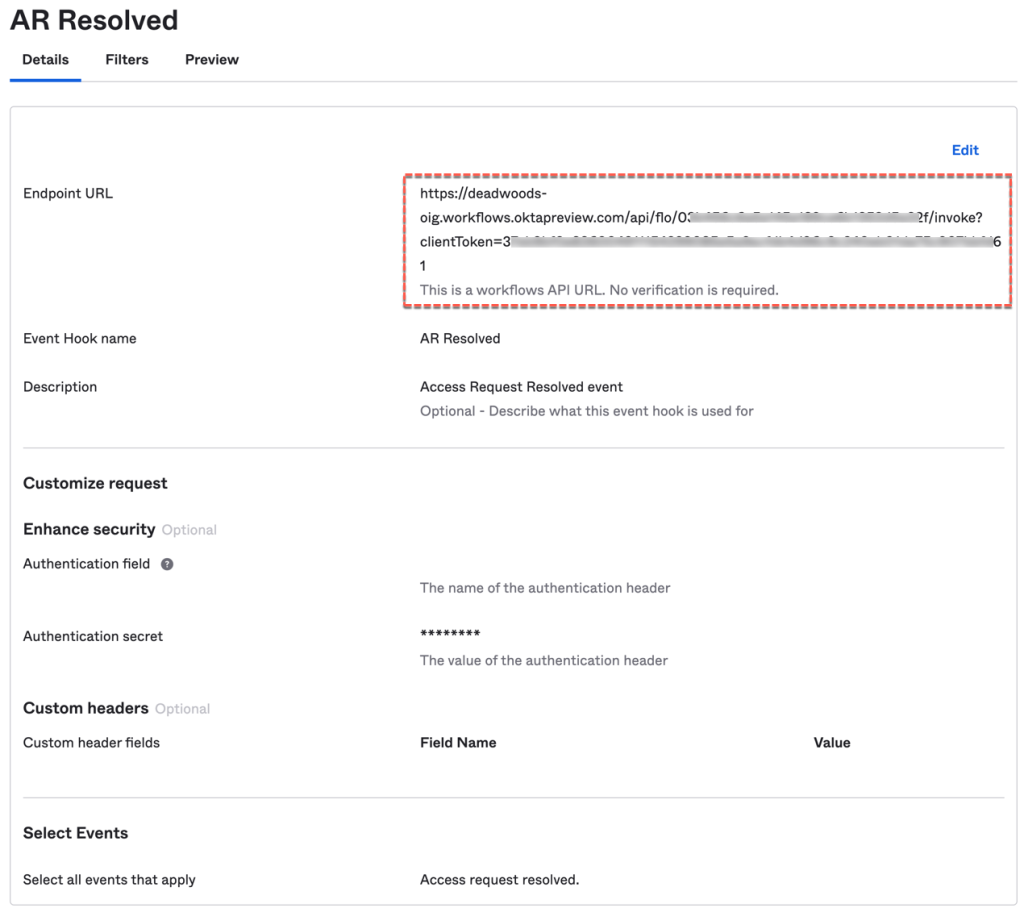Click the Authentication secret label
The height and width of the screenshot is (912, 1024).
tap(93, 636)
